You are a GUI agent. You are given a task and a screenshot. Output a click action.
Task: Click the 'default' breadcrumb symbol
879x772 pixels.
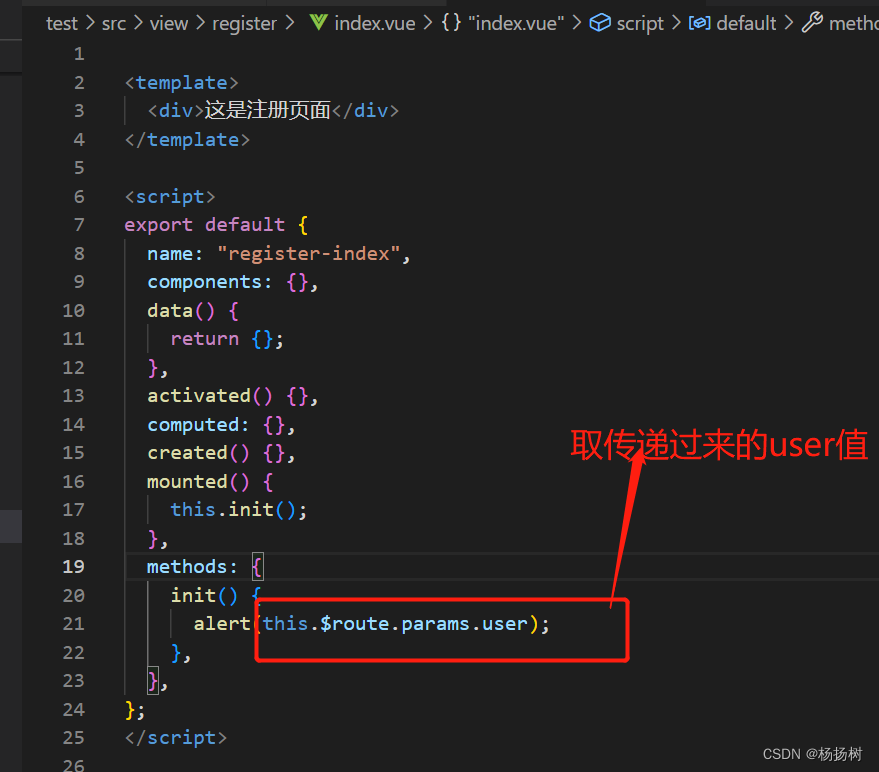[746, 24]
